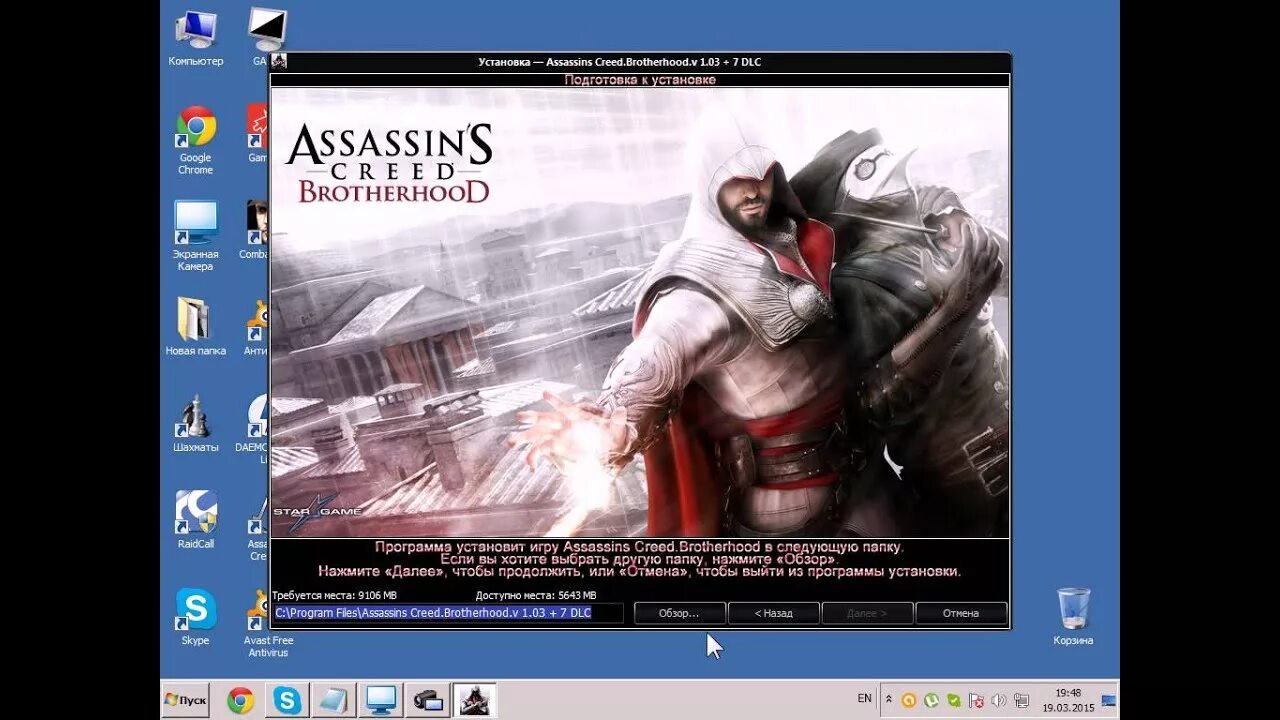1280x720 pixels.
Task: Switch the EN input language indicator
Action: tap(865, 698)
